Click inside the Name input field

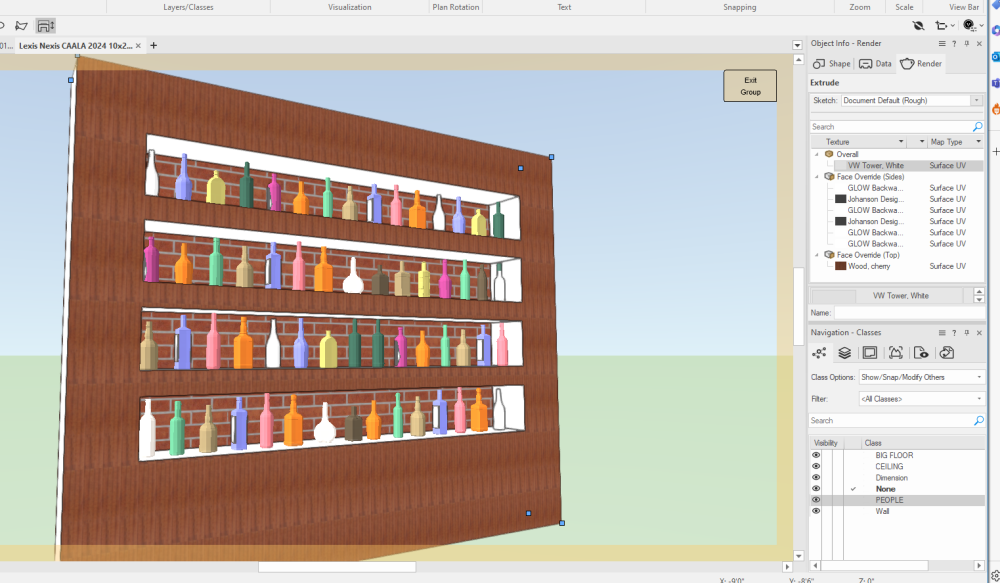[900, 312]
